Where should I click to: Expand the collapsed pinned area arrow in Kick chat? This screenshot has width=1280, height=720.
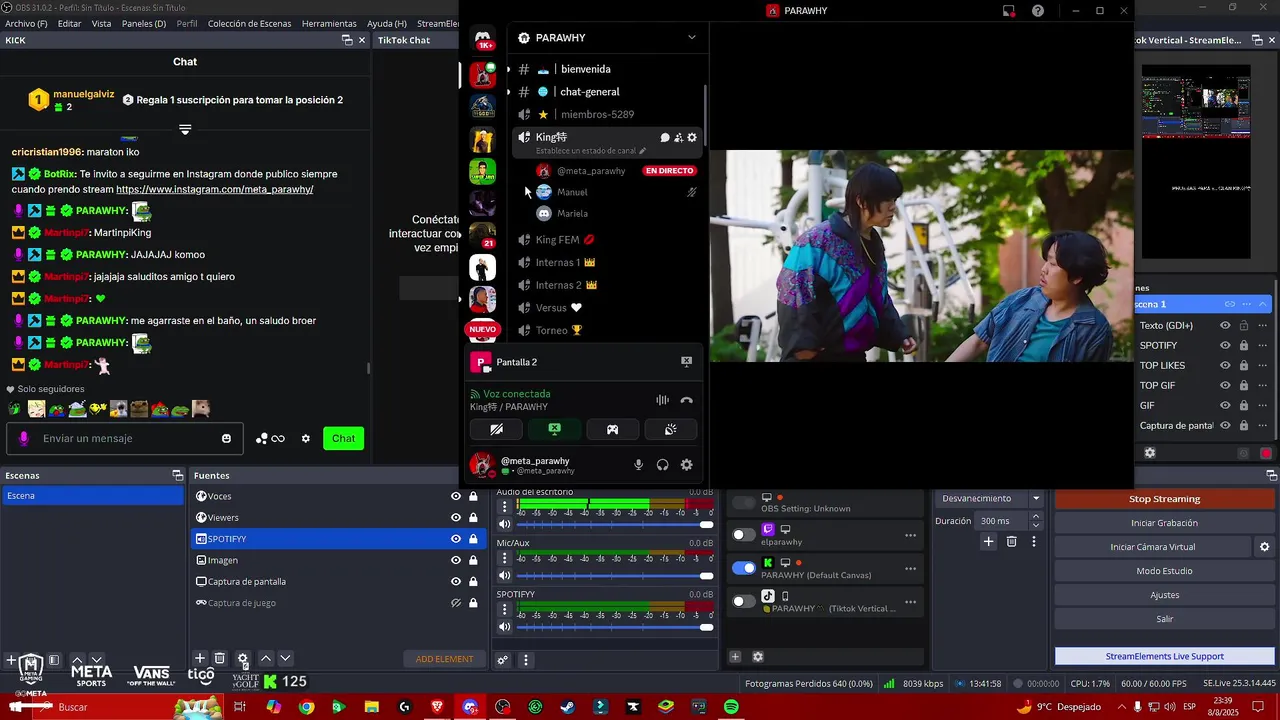(185, 130)
